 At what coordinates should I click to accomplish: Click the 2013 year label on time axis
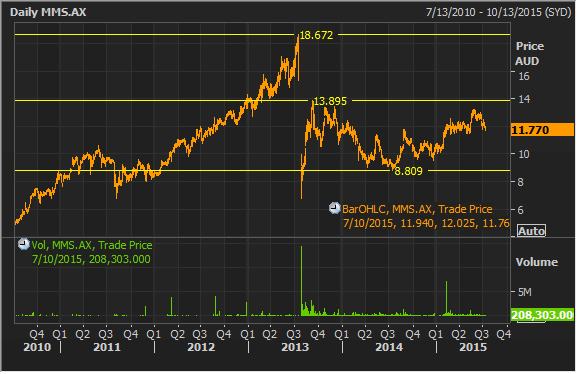click(x=295, y=347)
